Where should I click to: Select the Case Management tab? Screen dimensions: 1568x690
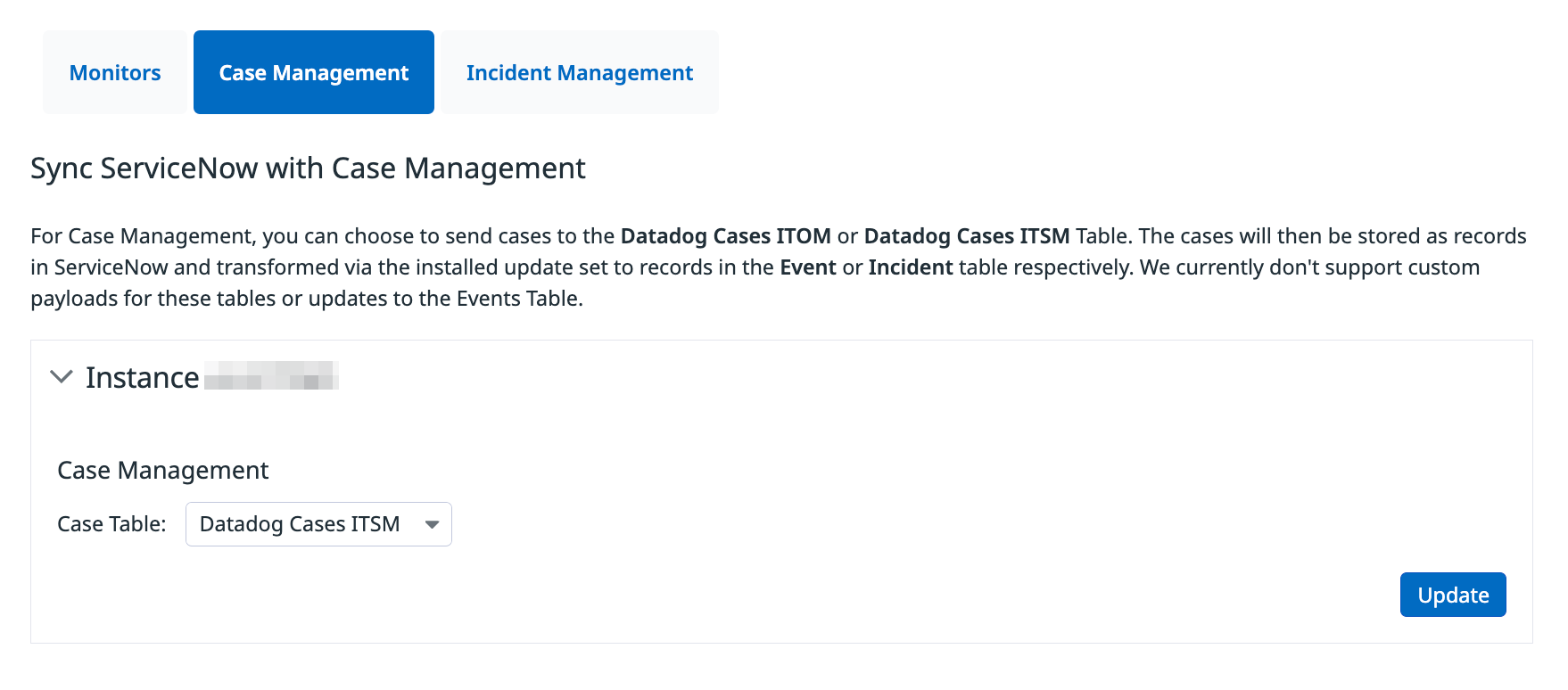tap(313, 72)
